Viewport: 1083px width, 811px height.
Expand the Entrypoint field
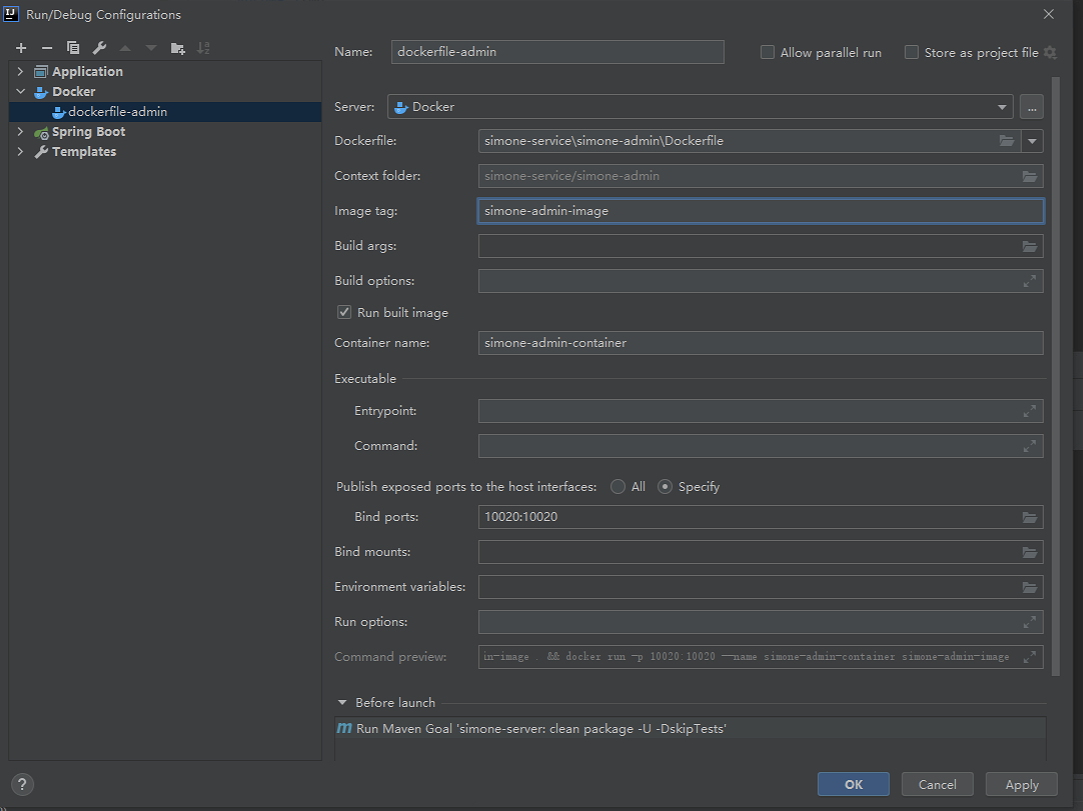click(x=1030, y=411)
